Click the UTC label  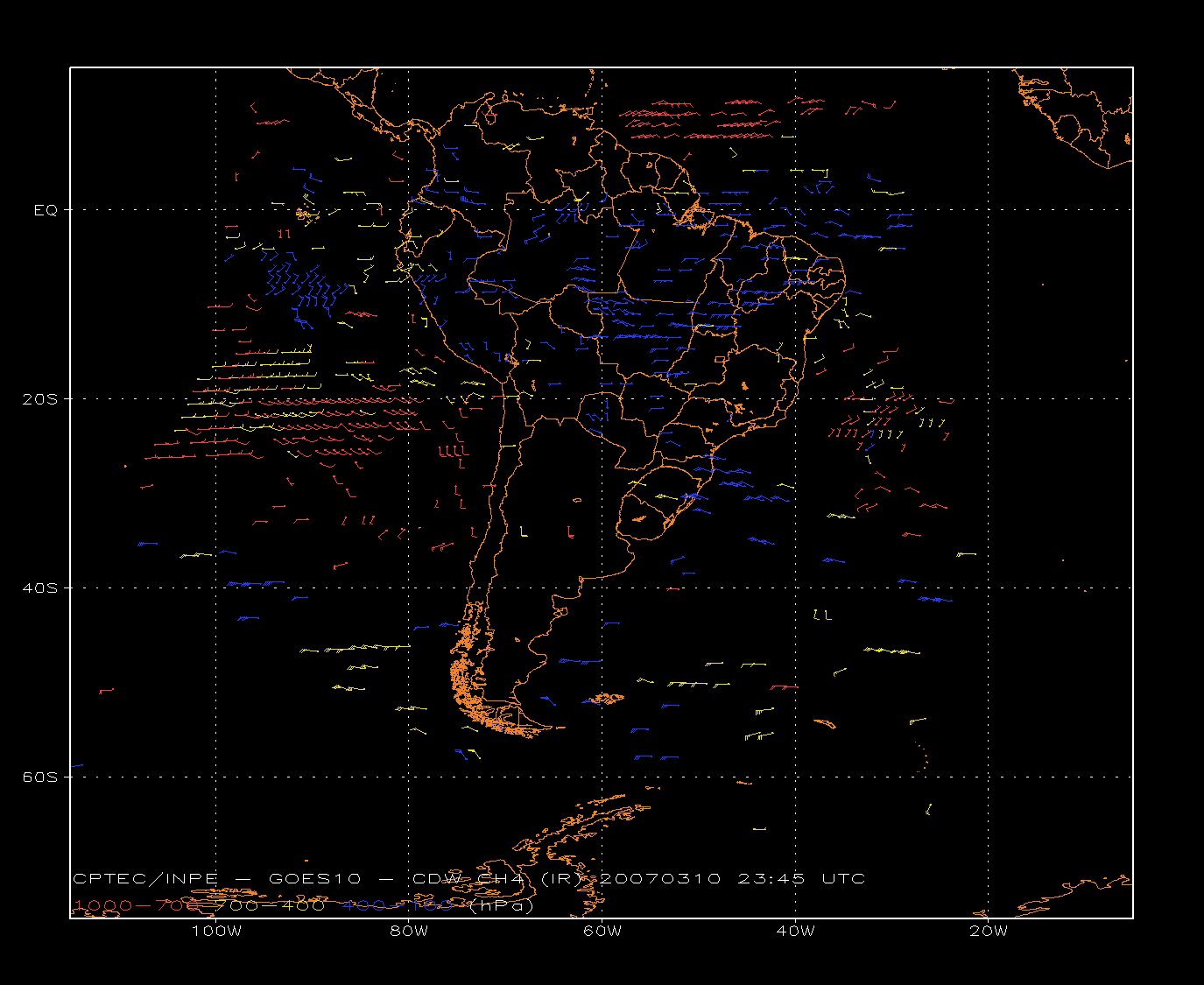coord(843,879)
